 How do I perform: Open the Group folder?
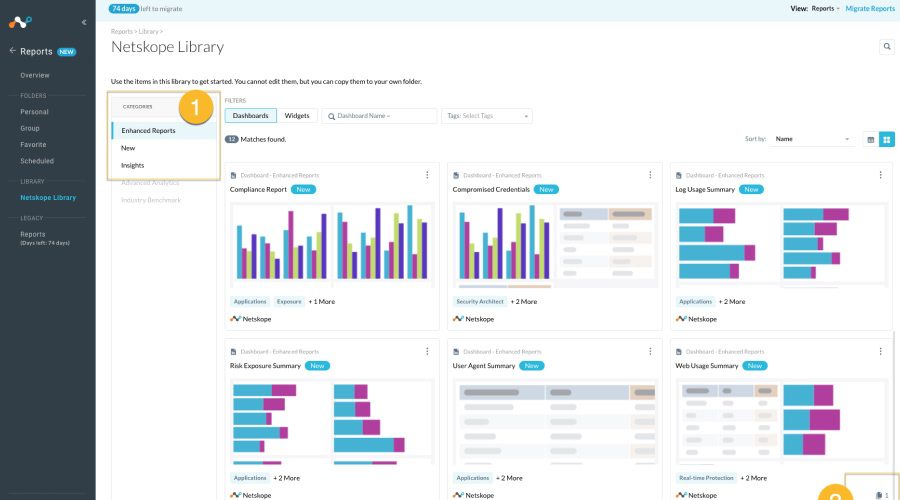pyautogui.click(x=30, y=129)
